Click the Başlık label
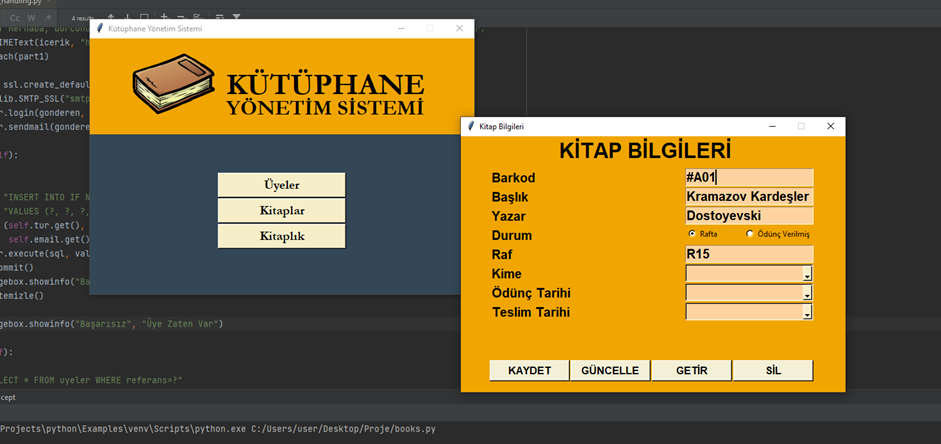Image resolution: width=941 pixels, height=444 pixels. coord(510,197)
